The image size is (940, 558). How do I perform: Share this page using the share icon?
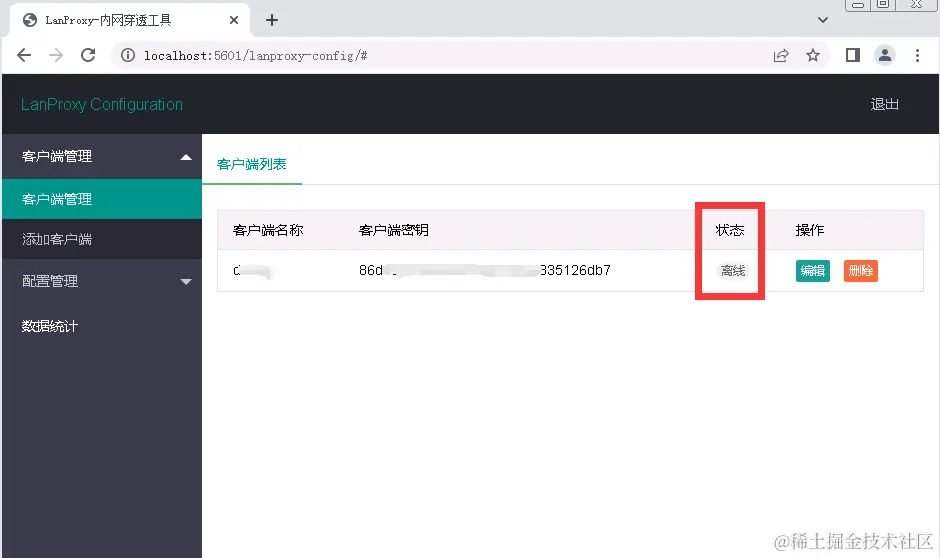point(781,56)
